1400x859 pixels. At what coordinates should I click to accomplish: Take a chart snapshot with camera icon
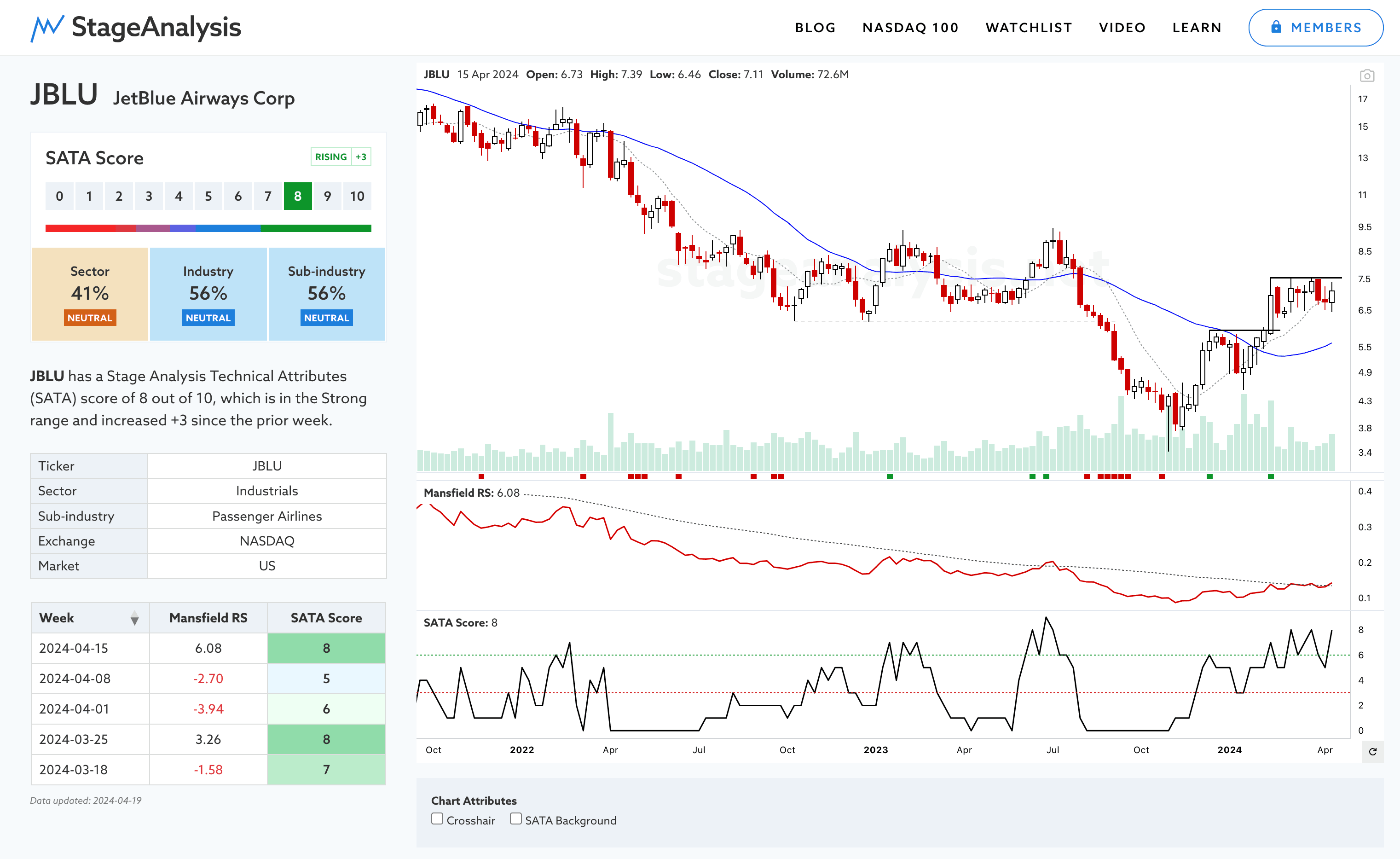[1367, 75]
